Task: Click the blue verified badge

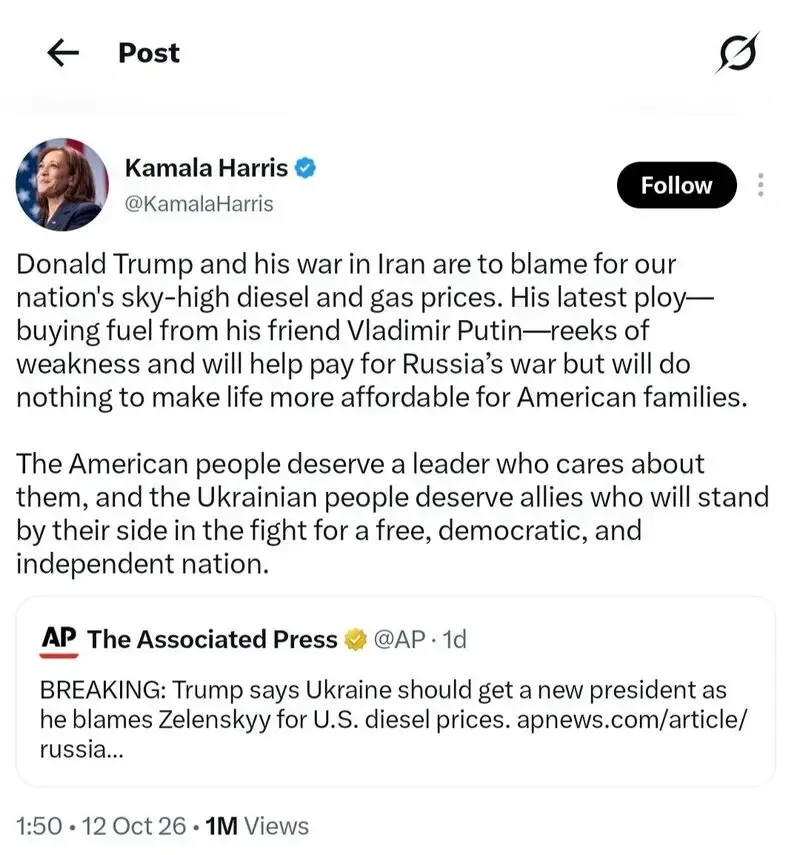Action: tap(305, 168)
